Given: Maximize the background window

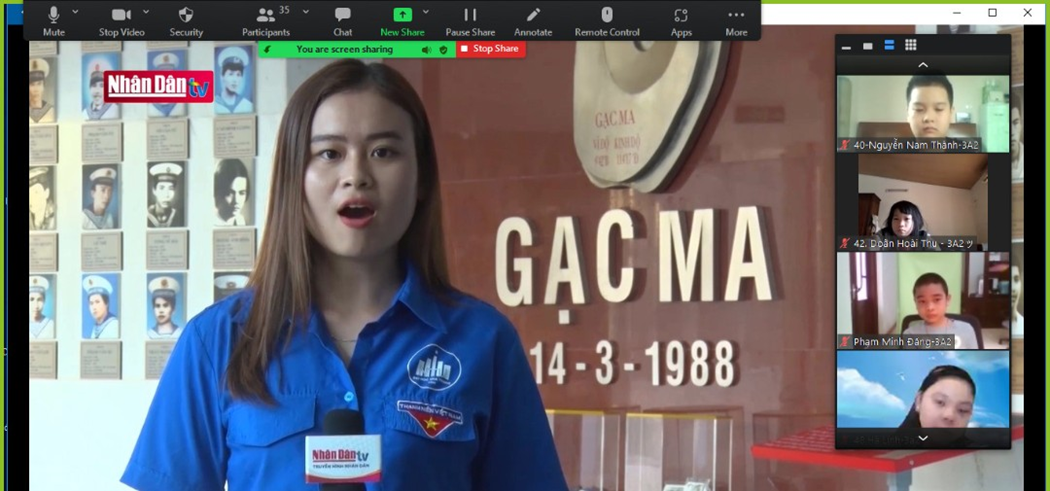Looking at the screenshot, I should 992,13.
